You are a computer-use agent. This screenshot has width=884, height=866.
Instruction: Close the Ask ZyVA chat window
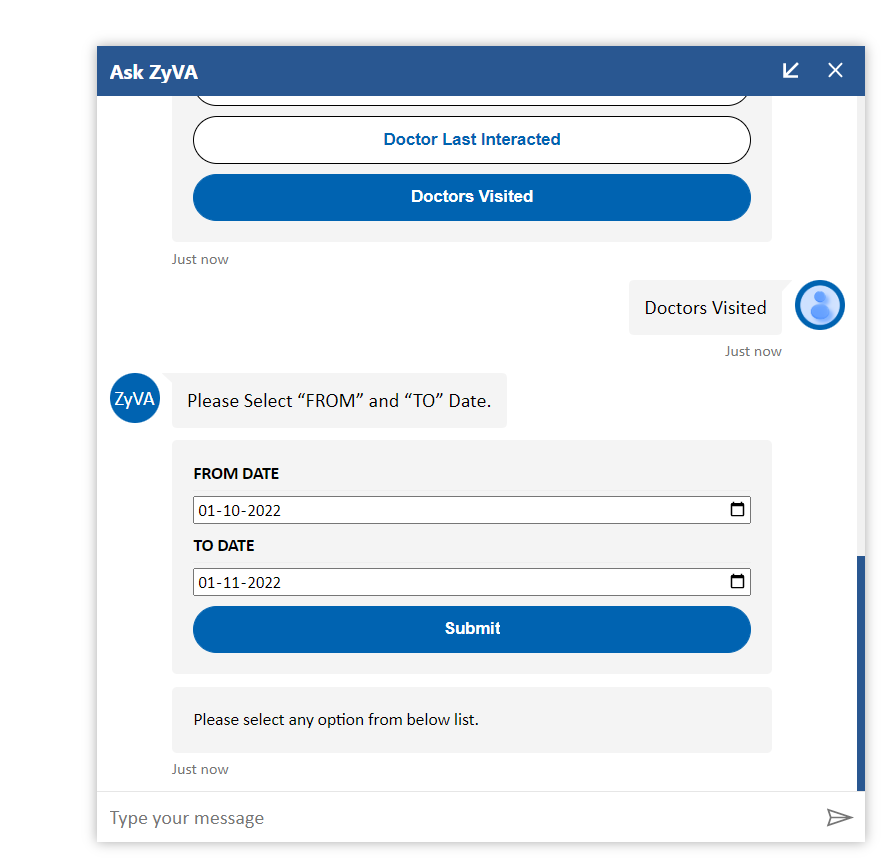[x=835, y=70]
